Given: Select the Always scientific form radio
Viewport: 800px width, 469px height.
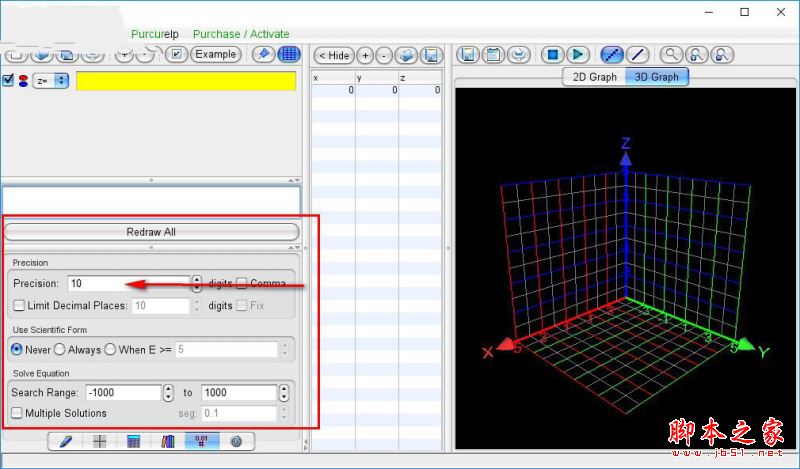Looking at the screenshot, I should point(59,350).
